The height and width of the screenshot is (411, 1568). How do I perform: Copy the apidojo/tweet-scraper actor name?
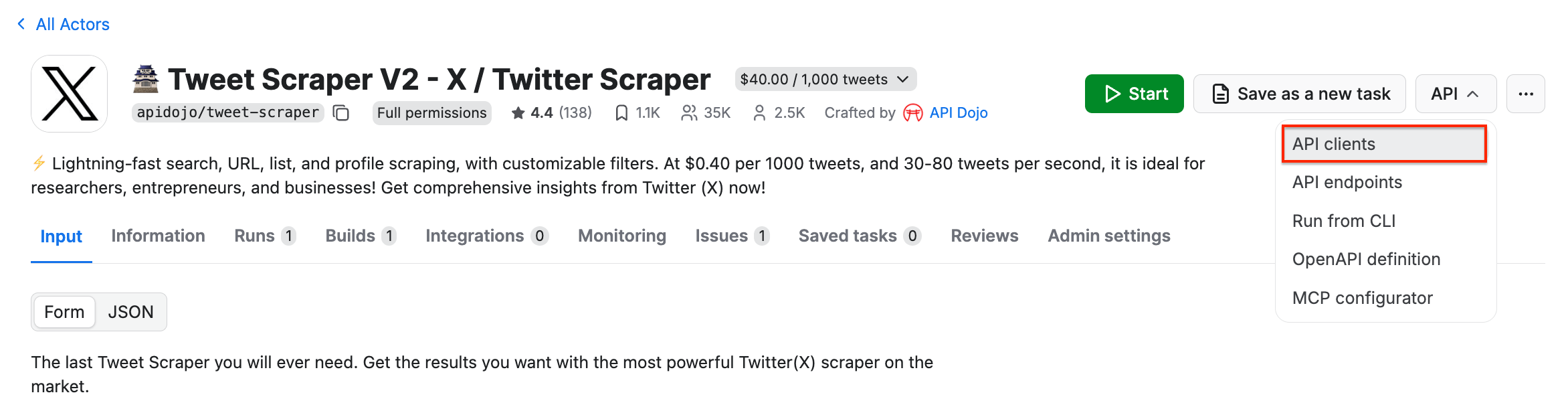tap(341, 113)
